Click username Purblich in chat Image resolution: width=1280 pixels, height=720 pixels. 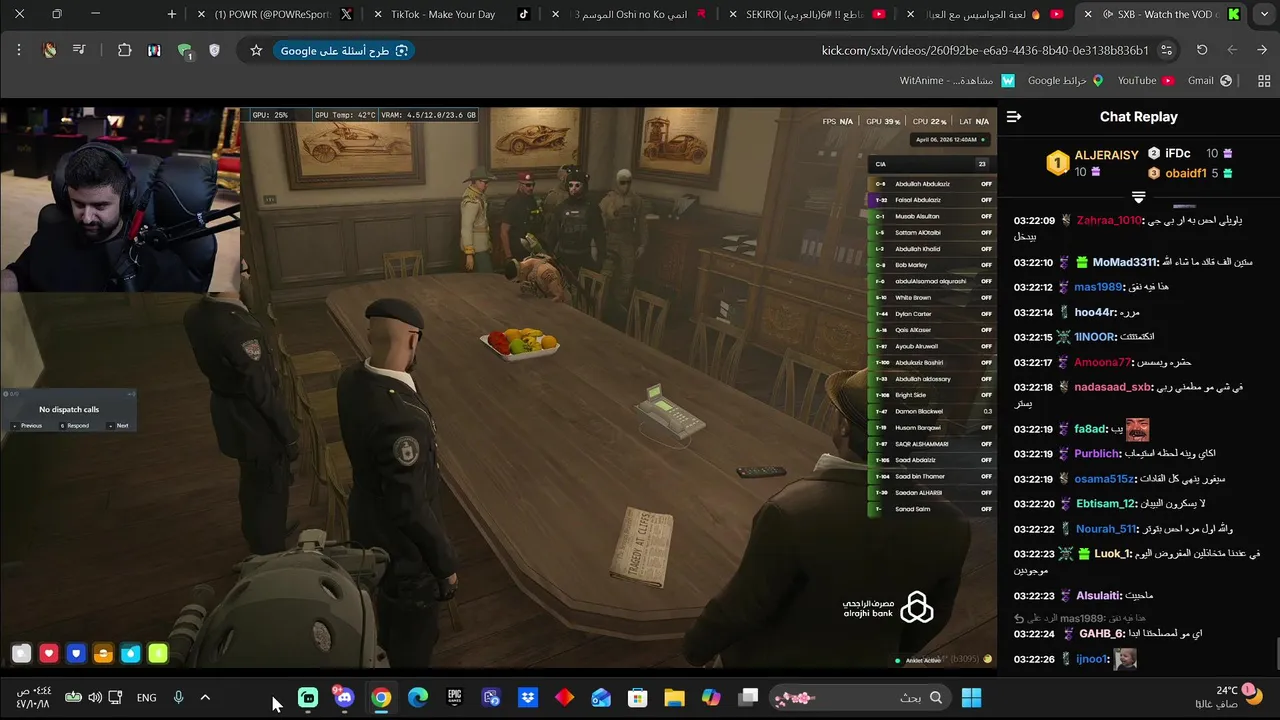point(1098,454)
